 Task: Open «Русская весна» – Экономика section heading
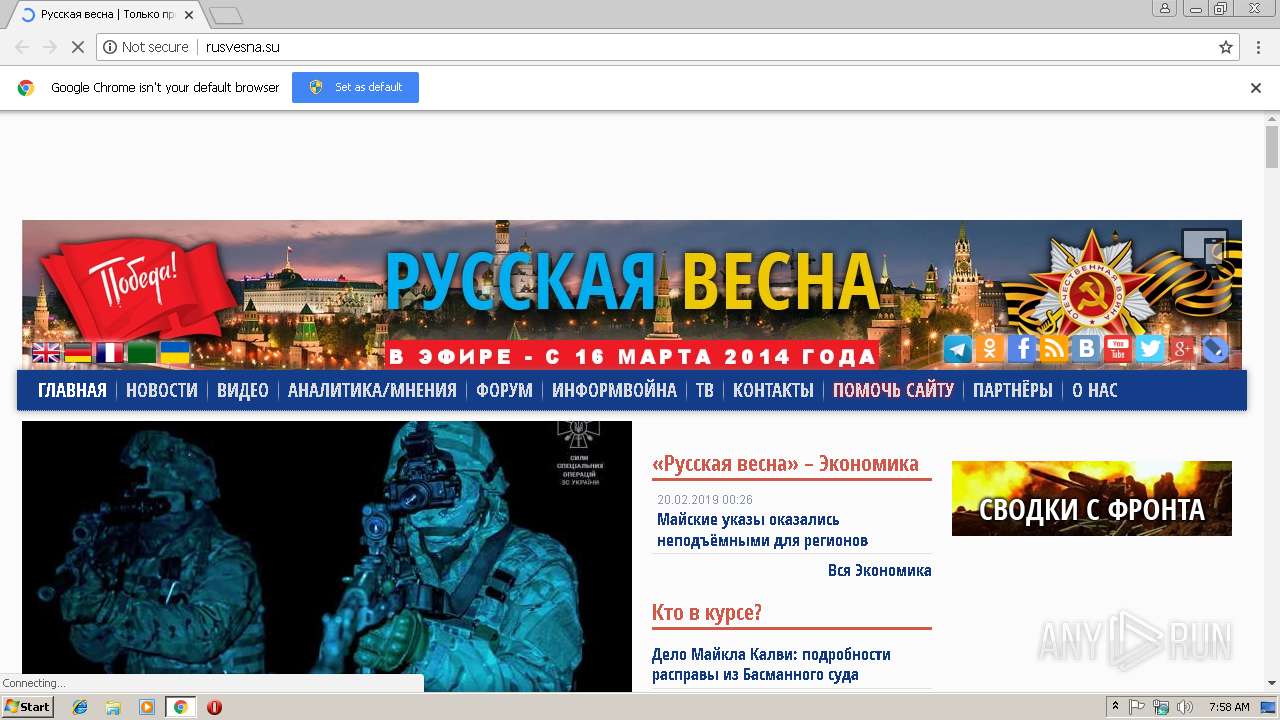point(785,464)
